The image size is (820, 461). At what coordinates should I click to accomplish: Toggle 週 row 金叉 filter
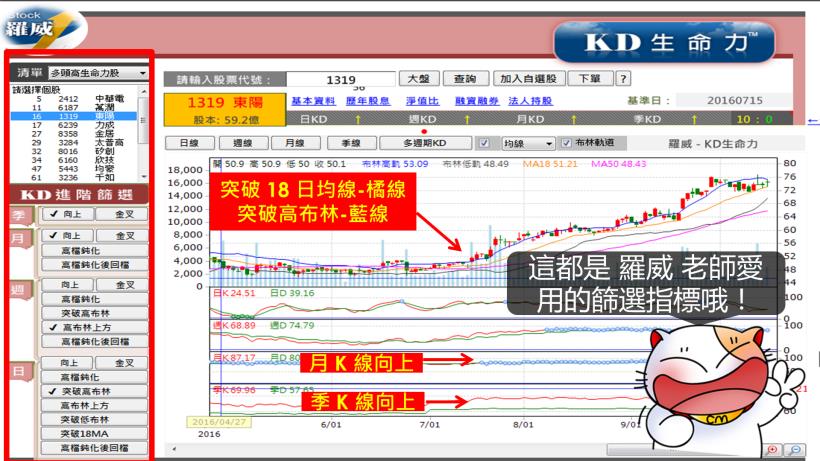tap(124, 285)
